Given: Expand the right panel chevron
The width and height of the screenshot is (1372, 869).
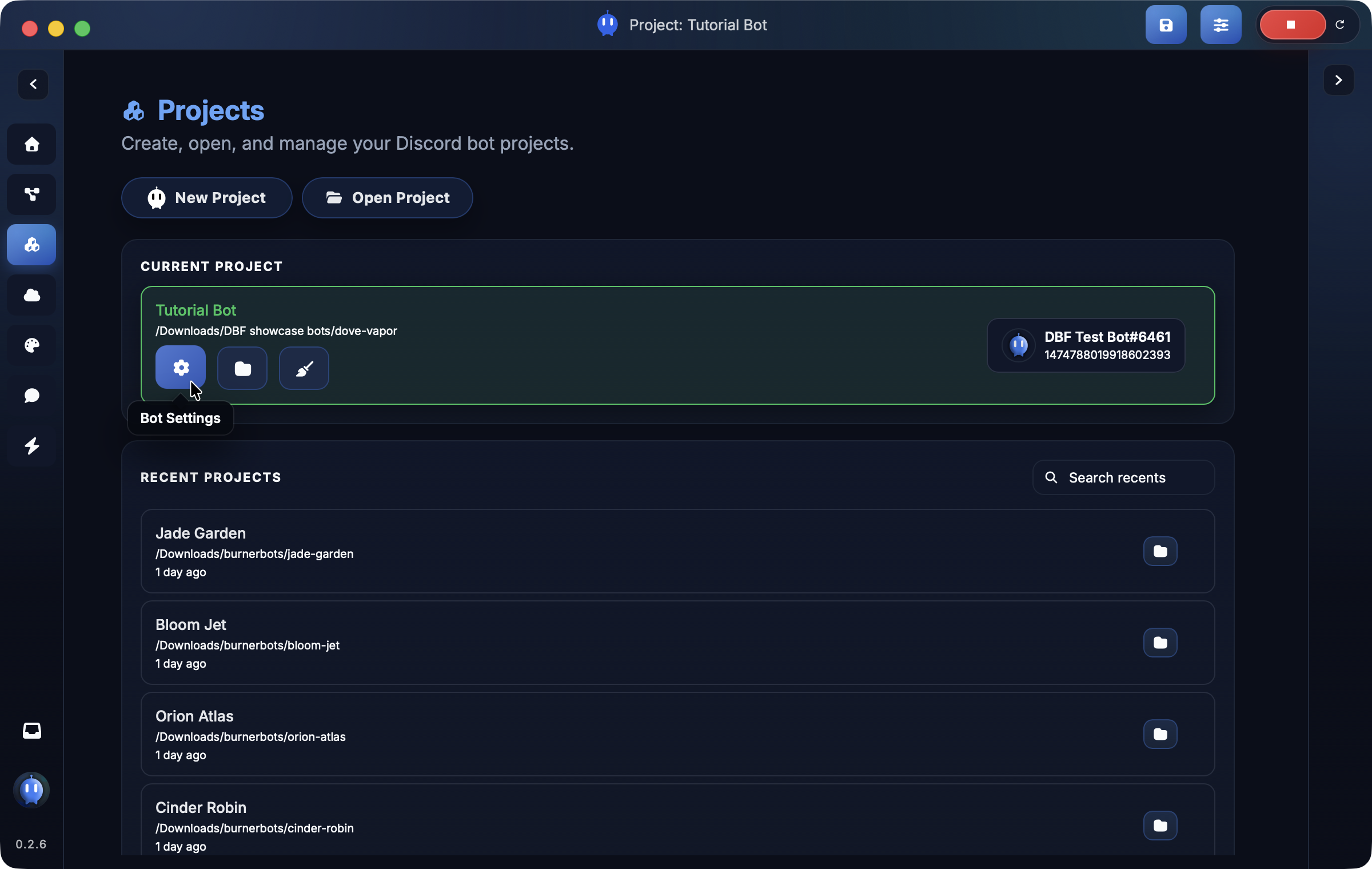Looking at the screenshot, I should point(1338,80).
